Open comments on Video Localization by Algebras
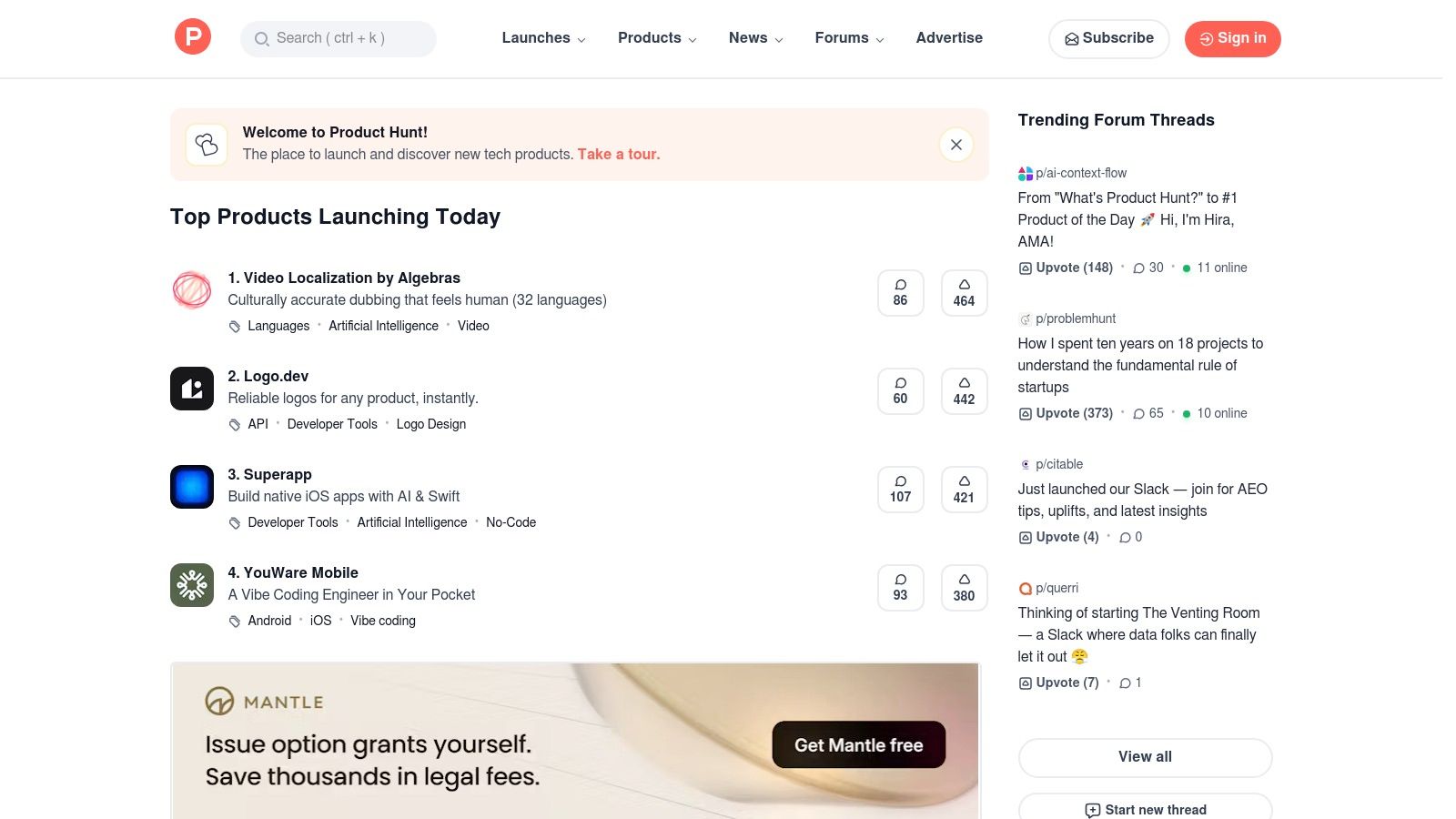Viewport: 1456px width, 819px height. click(900, 292)
